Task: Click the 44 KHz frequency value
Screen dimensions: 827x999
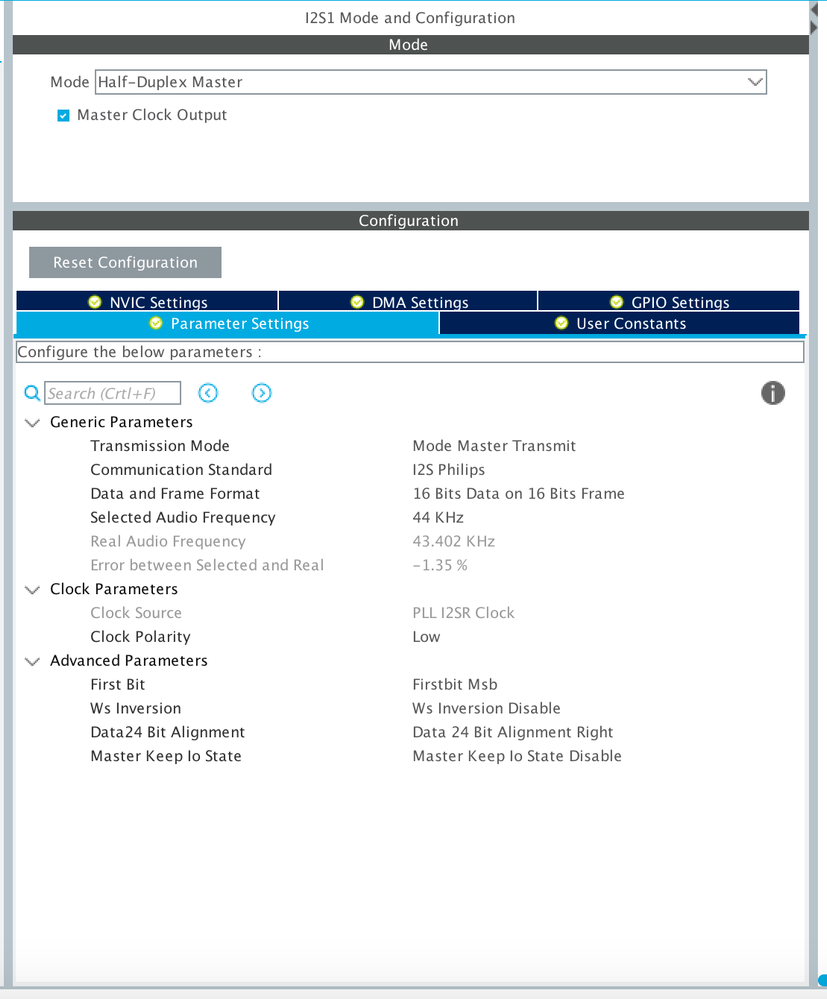Action: [438, 517]
